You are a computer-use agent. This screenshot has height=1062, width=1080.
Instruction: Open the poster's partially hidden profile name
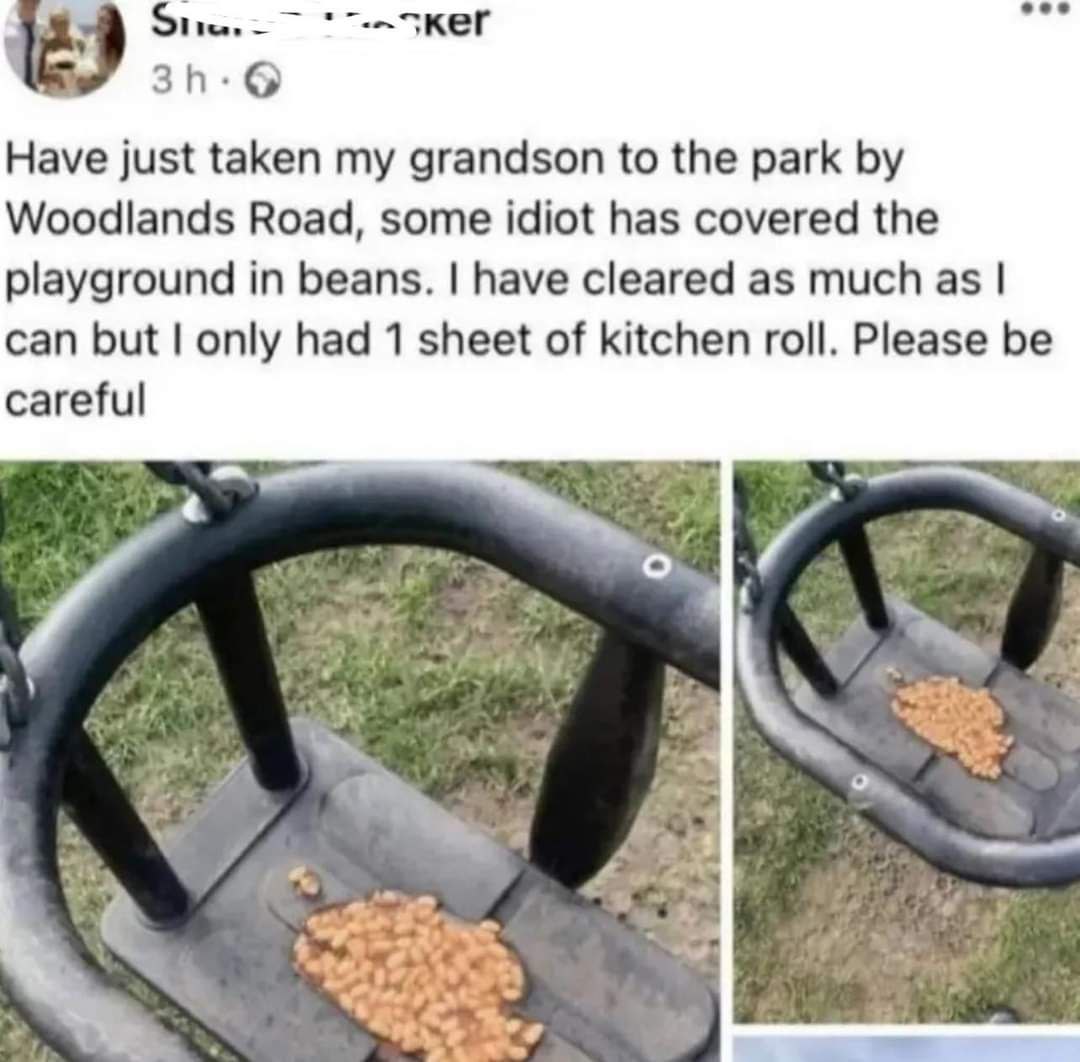(x=320, y=21)
